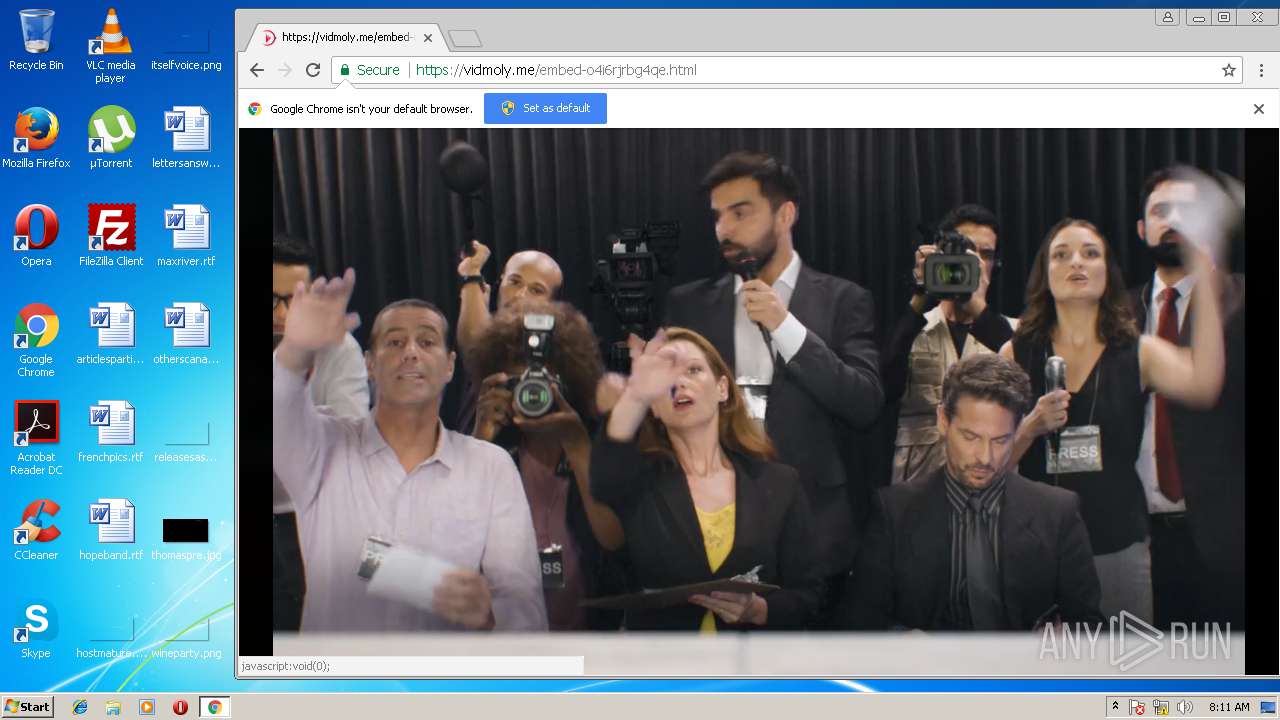Select articlesparti... document icon

[111, 334]
